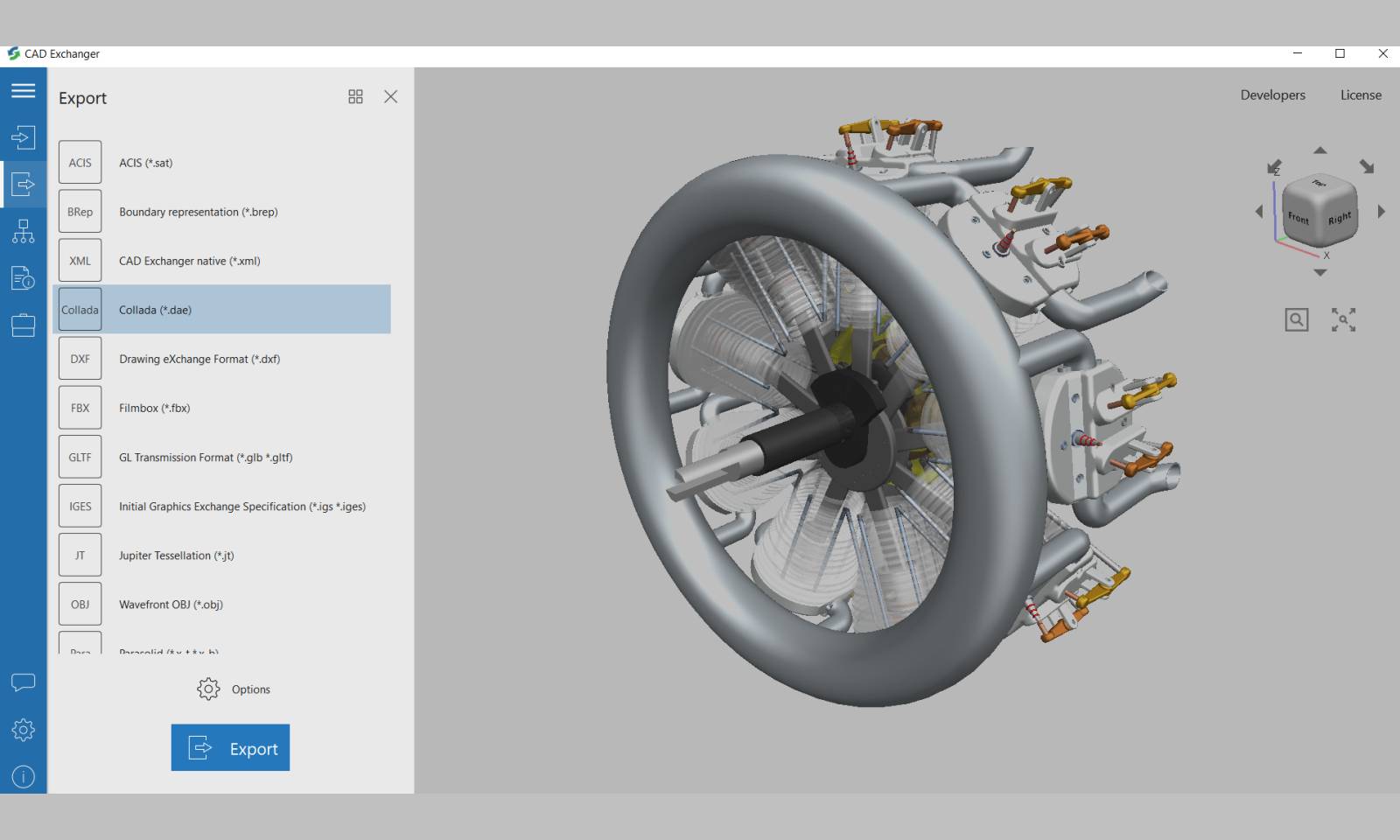This screenshot has width=1400, height=840.
Task: Select the Front face of view cube
Action: [1298, 219]
